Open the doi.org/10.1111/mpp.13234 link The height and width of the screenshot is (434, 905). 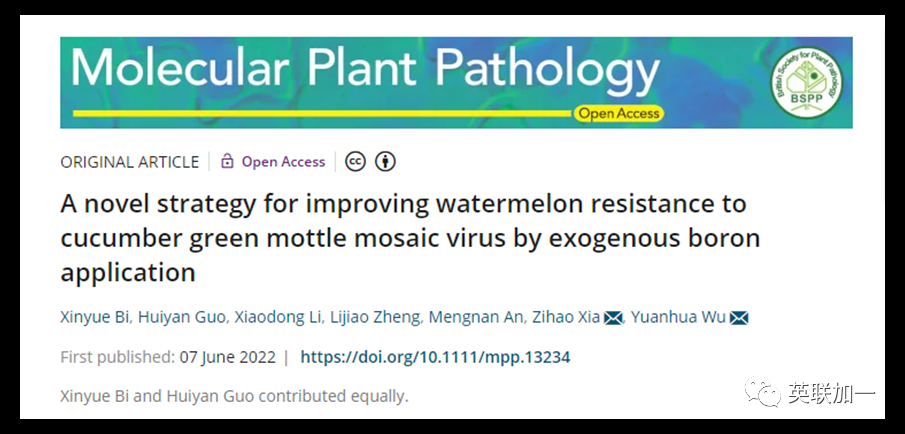[x=435, y=357]
